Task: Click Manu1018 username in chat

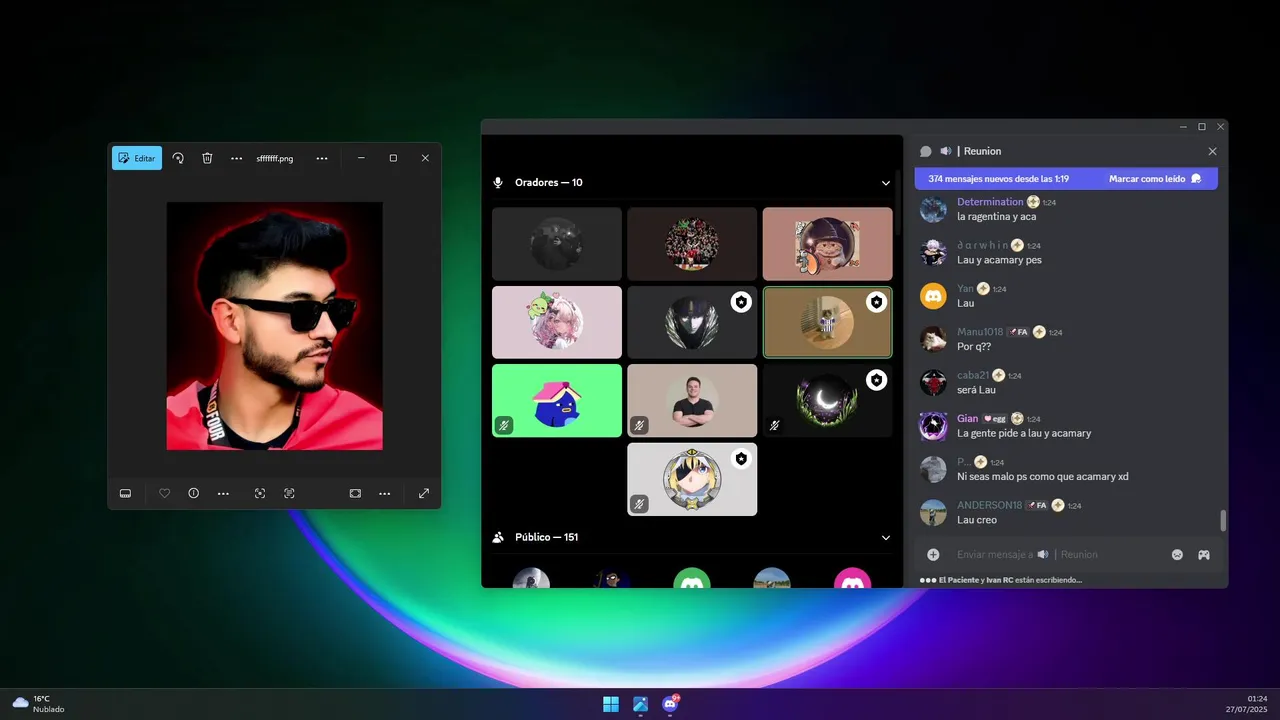Action: 980,332
